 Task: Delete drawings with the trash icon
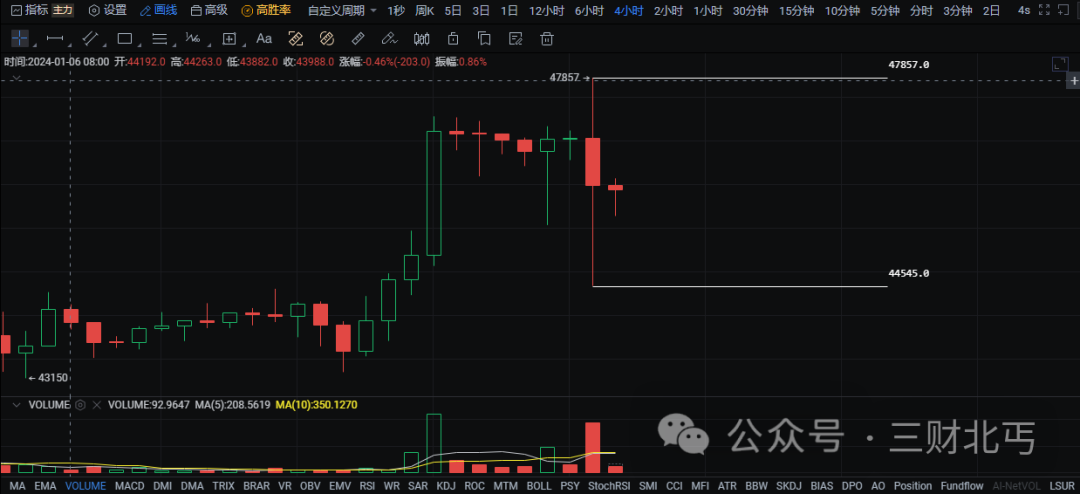tap(547, 39)
